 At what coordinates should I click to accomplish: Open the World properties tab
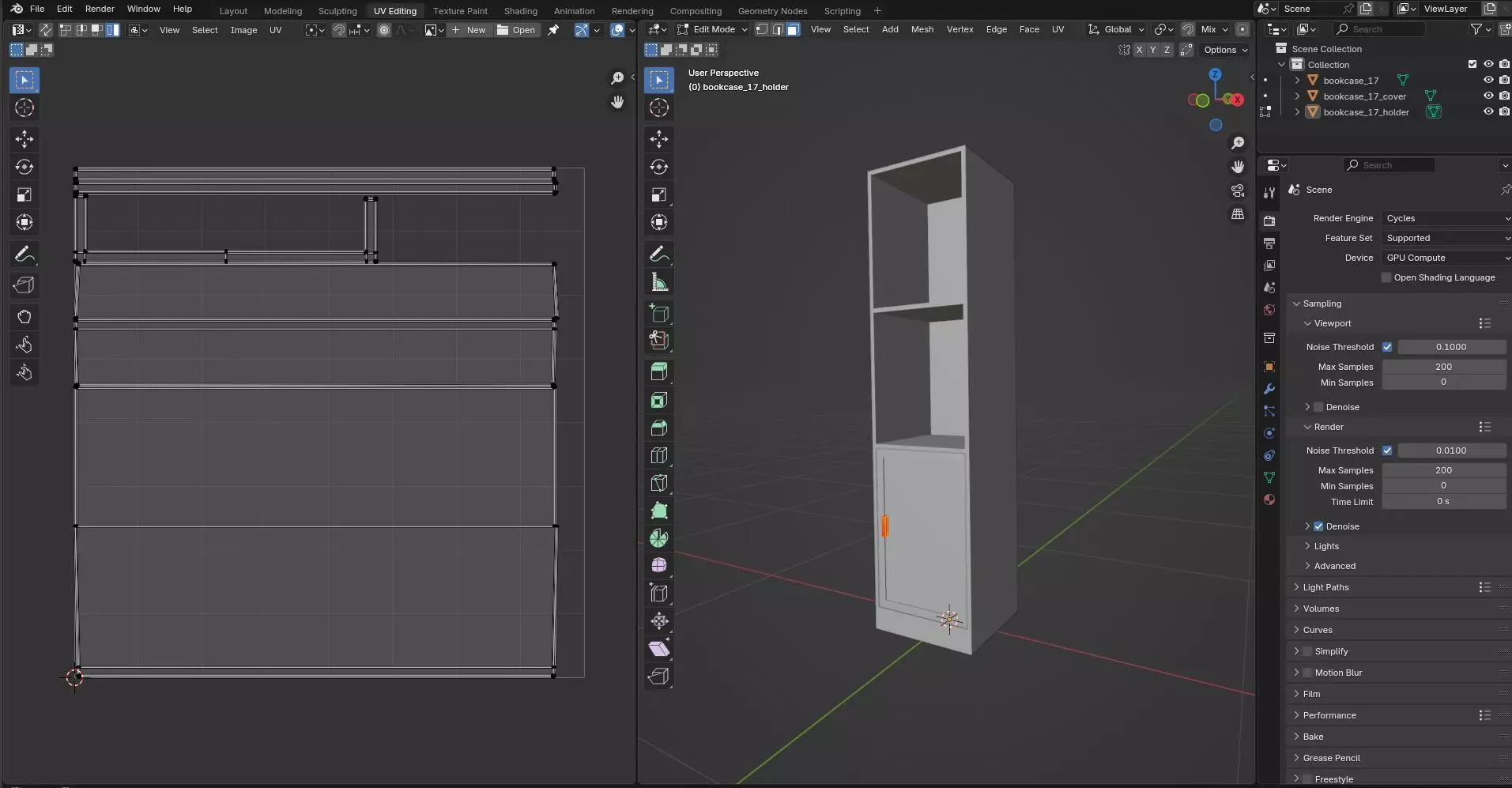click(1269, 310)
